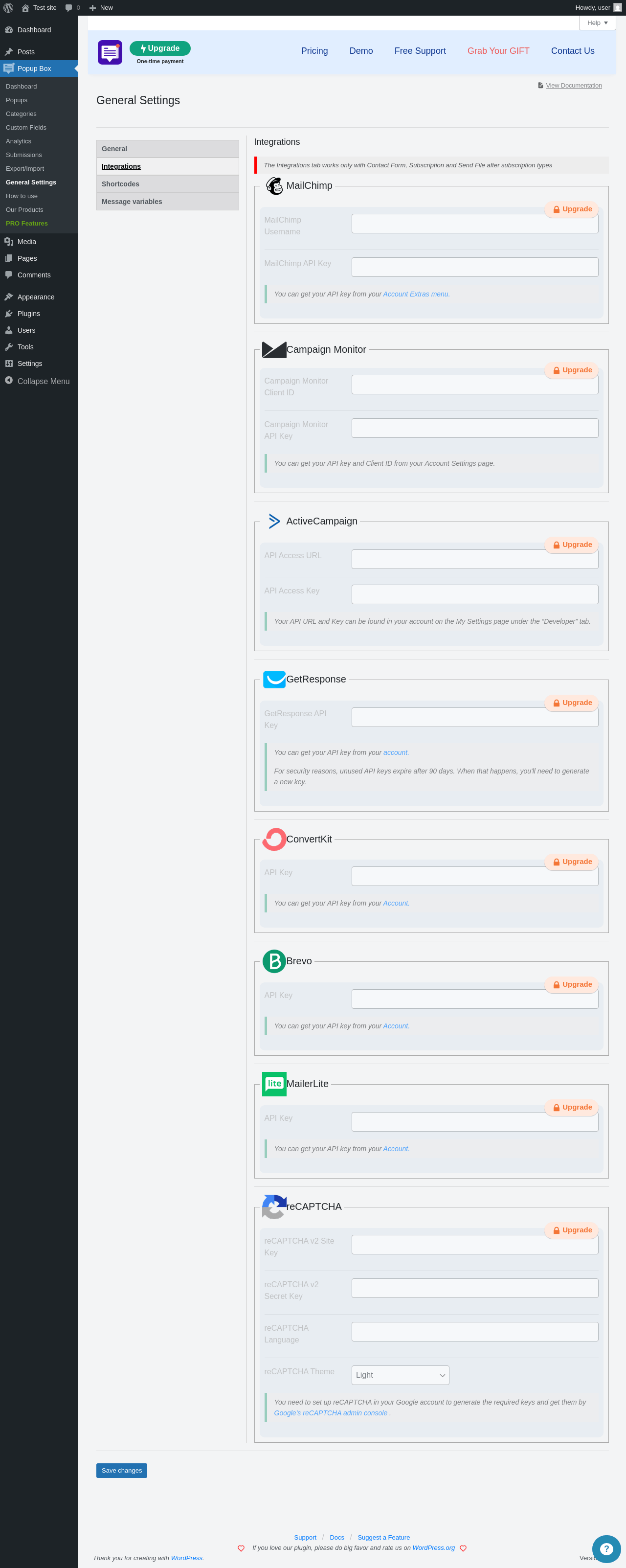Viewport: 626px width, 1568px height.
Task: Click the blue help question mark bubble
Action: (605, 1548)
